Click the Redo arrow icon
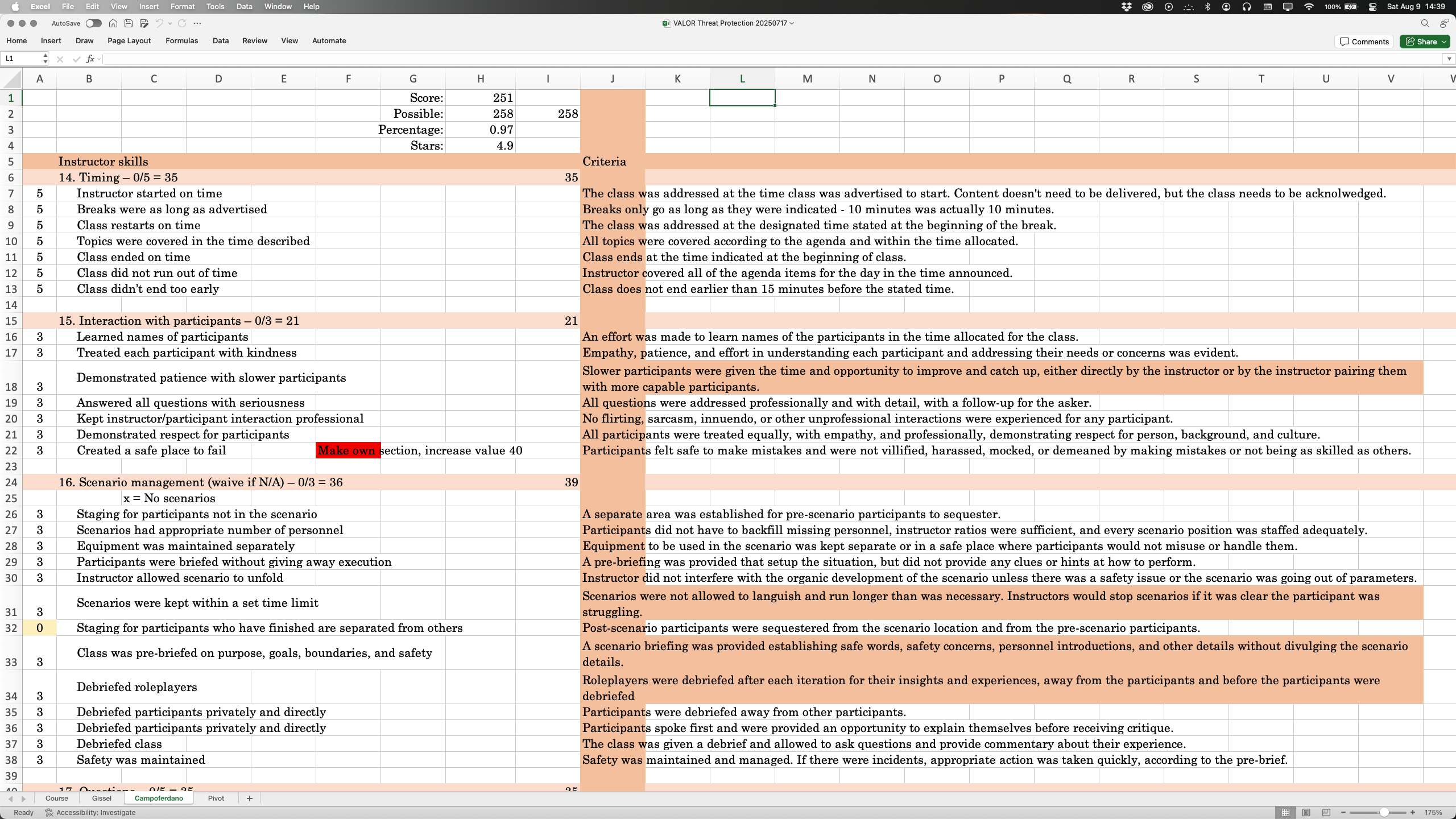Viewport: 1456px width, 819px height. pyautogui.click(x=182, y=23)
